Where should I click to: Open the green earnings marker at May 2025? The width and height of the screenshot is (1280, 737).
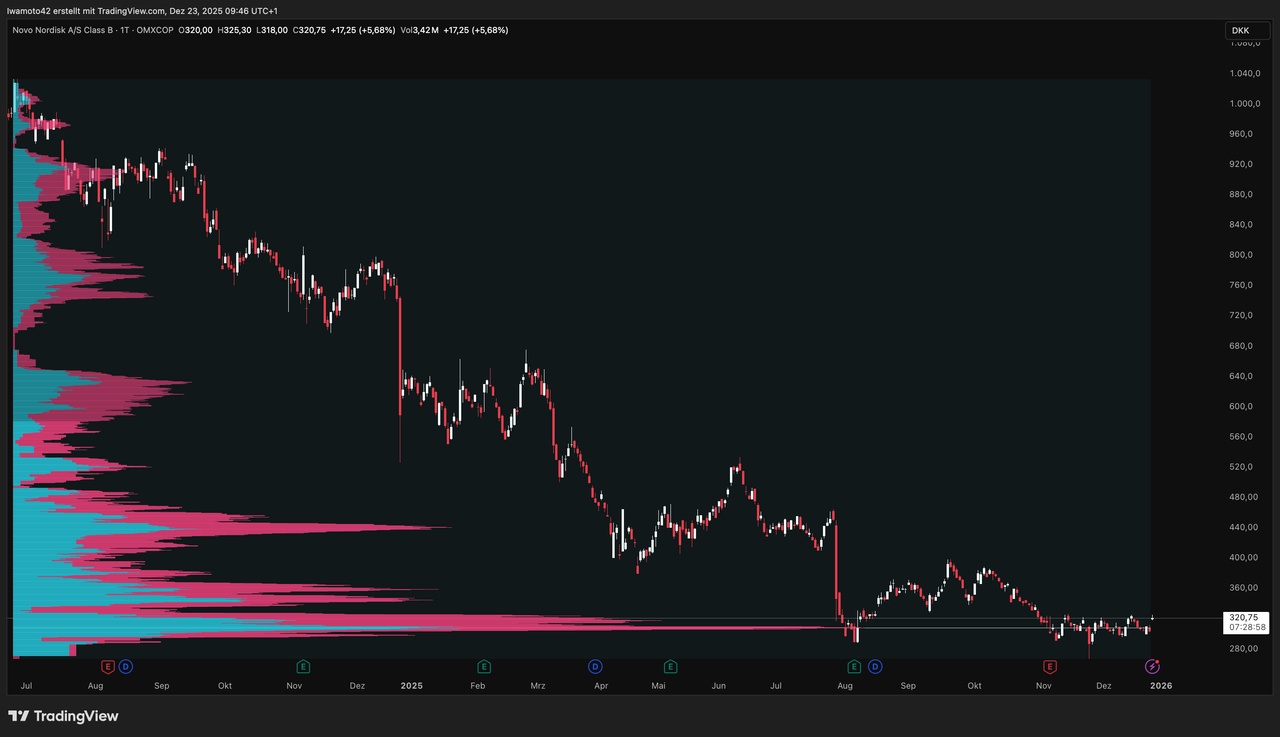670,666
